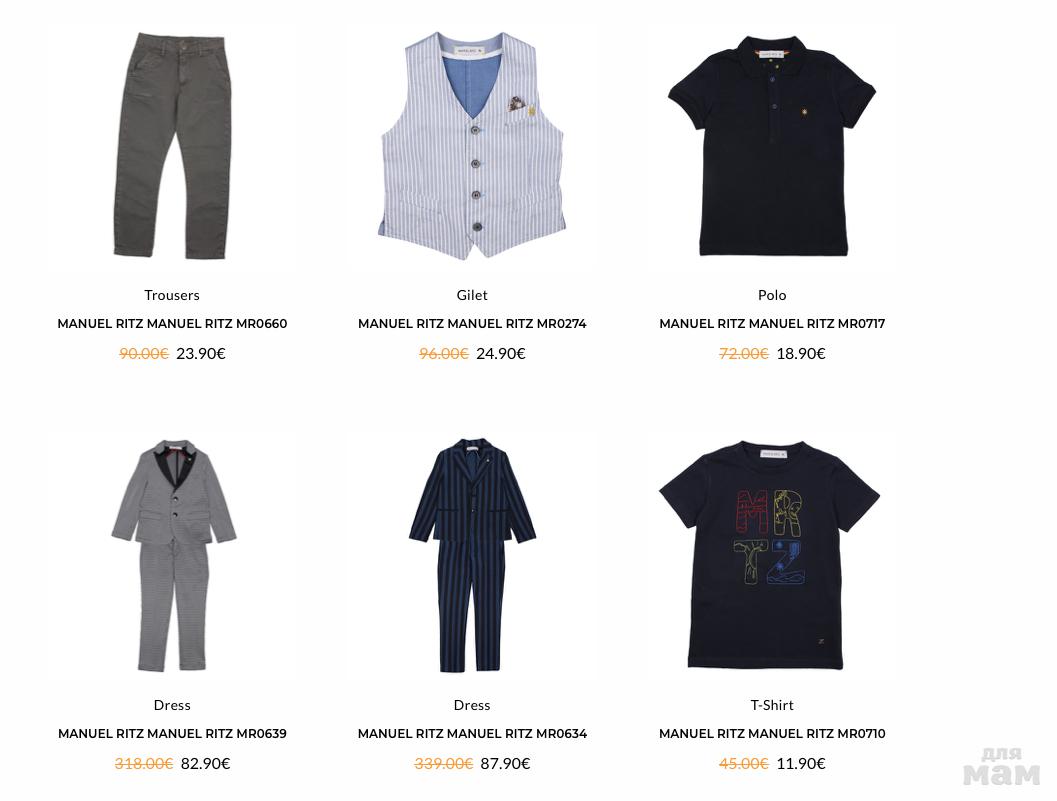
Task: Click the MANUEL RITZ MR0274 product title
Action: point(472,324)
